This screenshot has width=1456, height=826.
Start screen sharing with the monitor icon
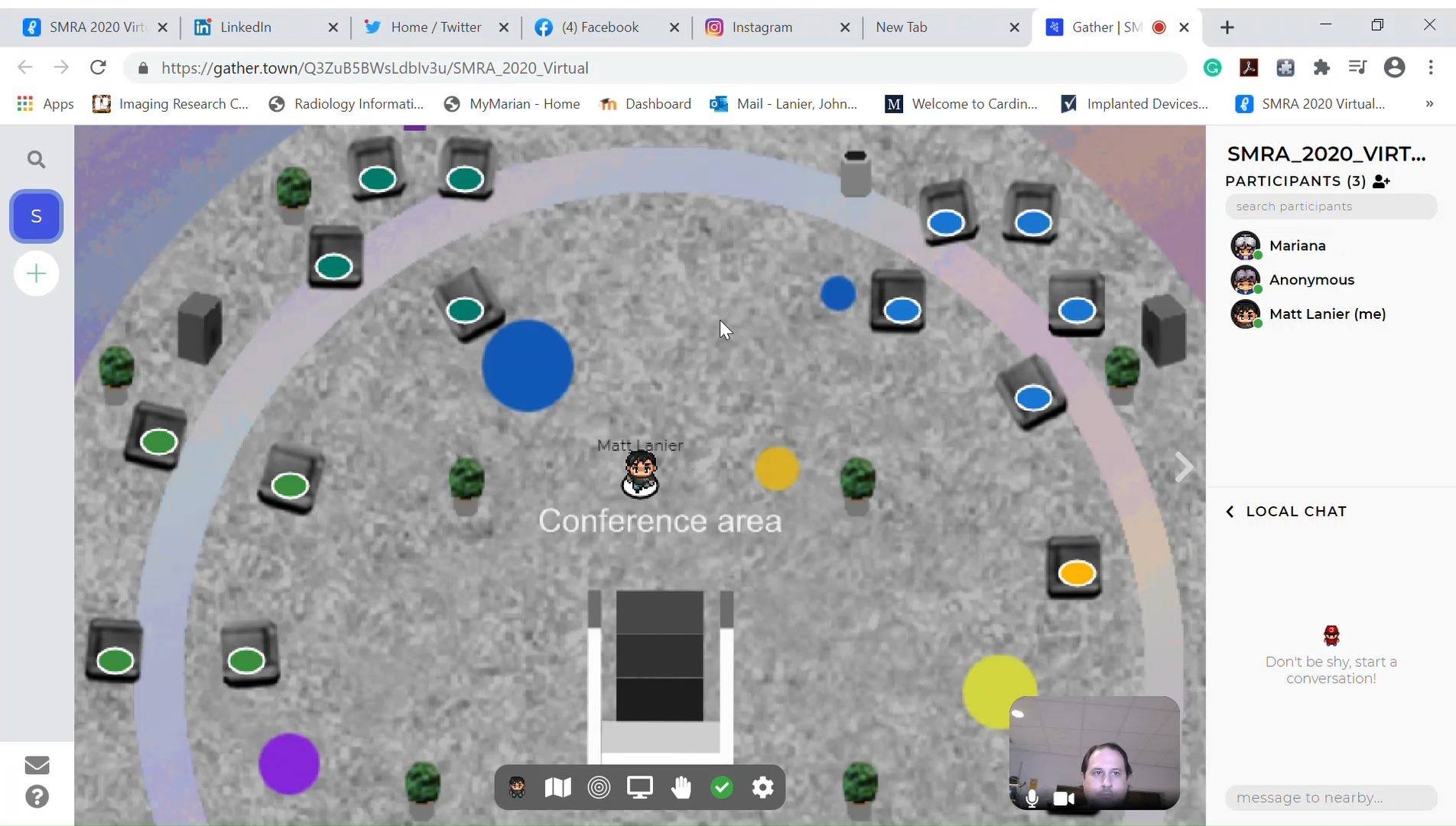[x=640, y=787]
